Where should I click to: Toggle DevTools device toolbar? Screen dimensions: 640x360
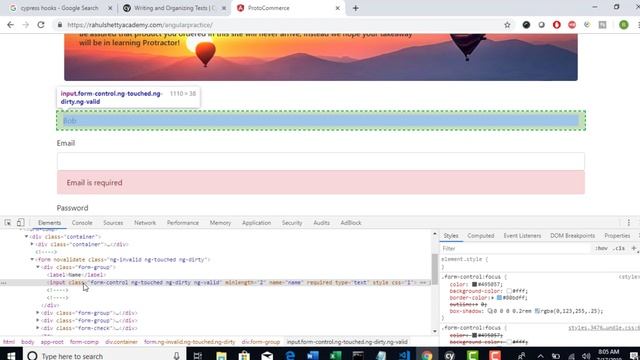(20, 222)
